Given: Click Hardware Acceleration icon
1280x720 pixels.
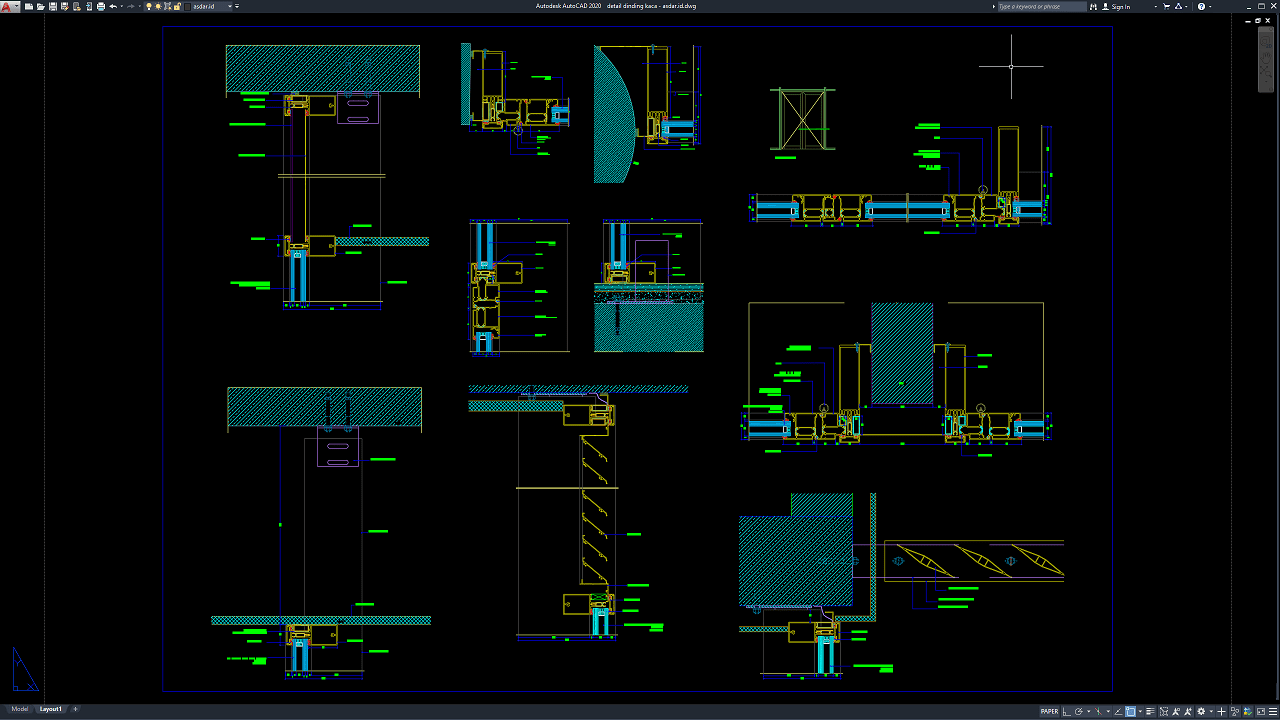Looking at the screenshot, I should (1247, 712).
